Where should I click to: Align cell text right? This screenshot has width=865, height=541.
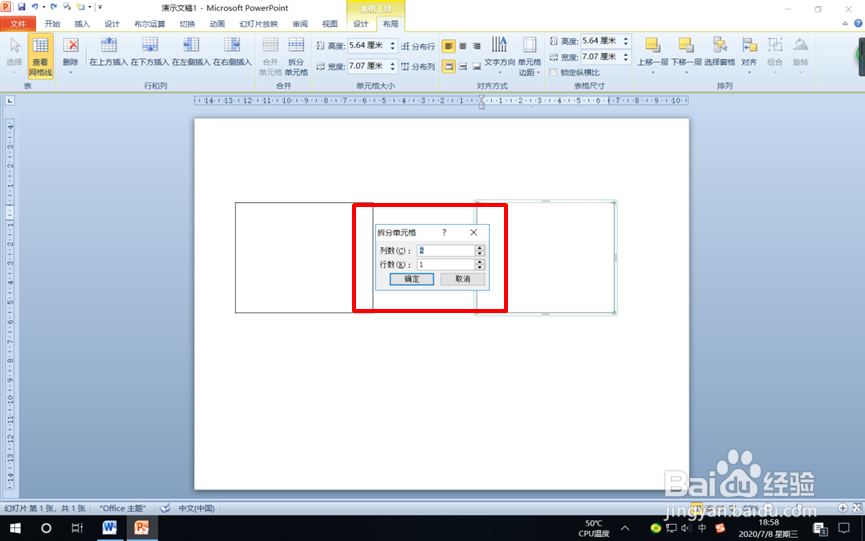click(477, 46)
